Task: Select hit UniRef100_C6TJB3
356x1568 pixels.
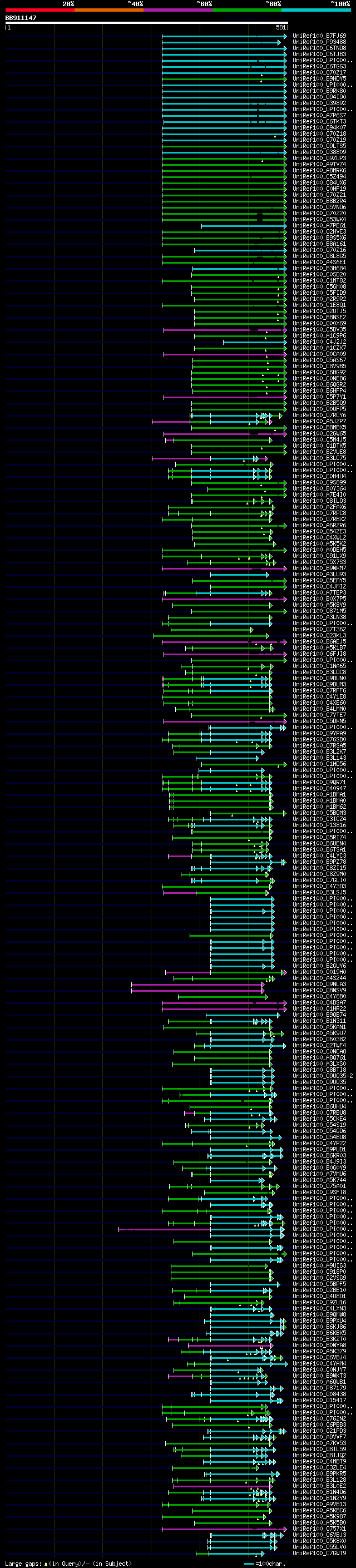Action: point(319,54)
